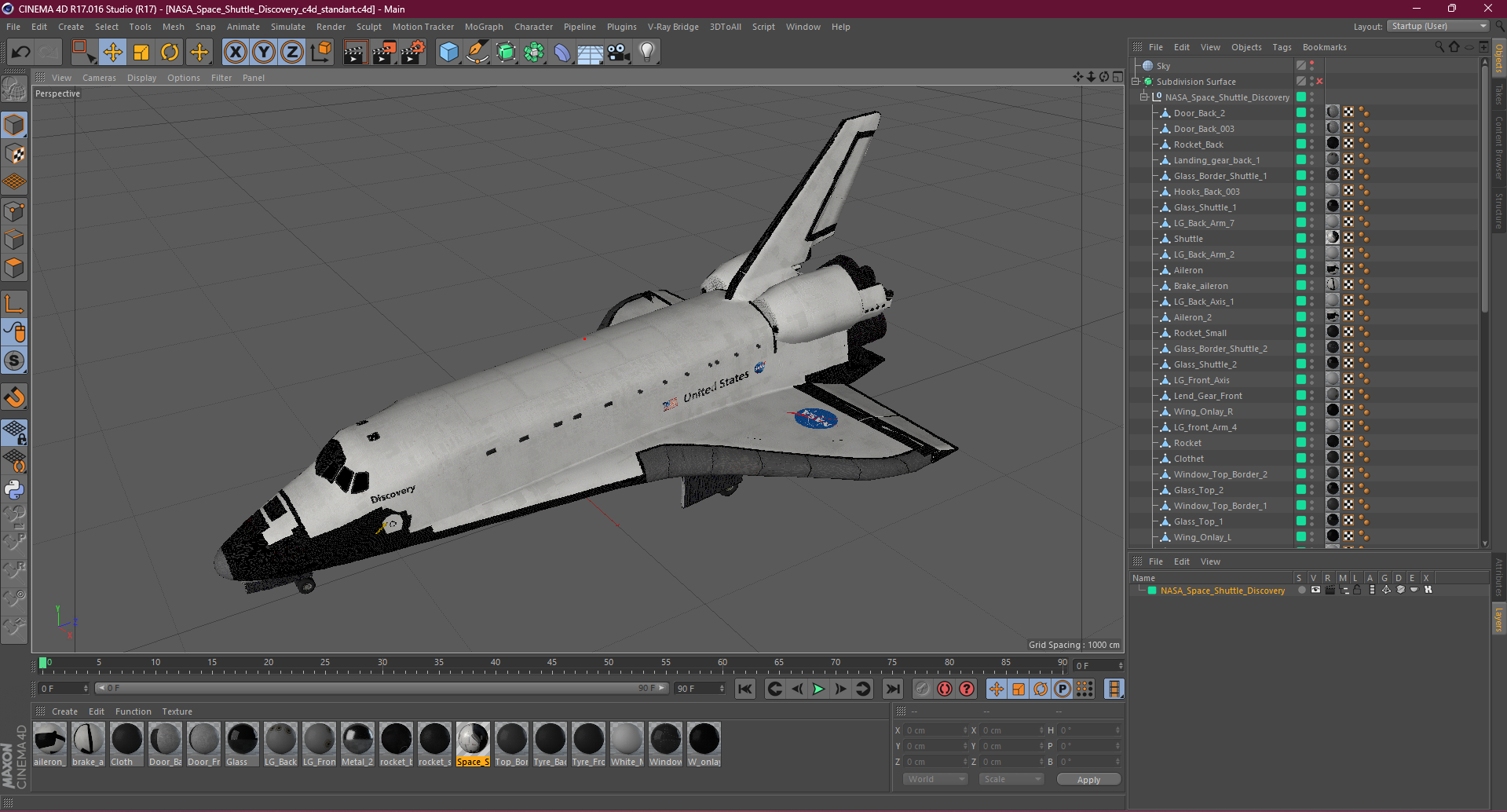Switch to the Takes side tab
The image size is (1507, 812).
point(1498,94)
